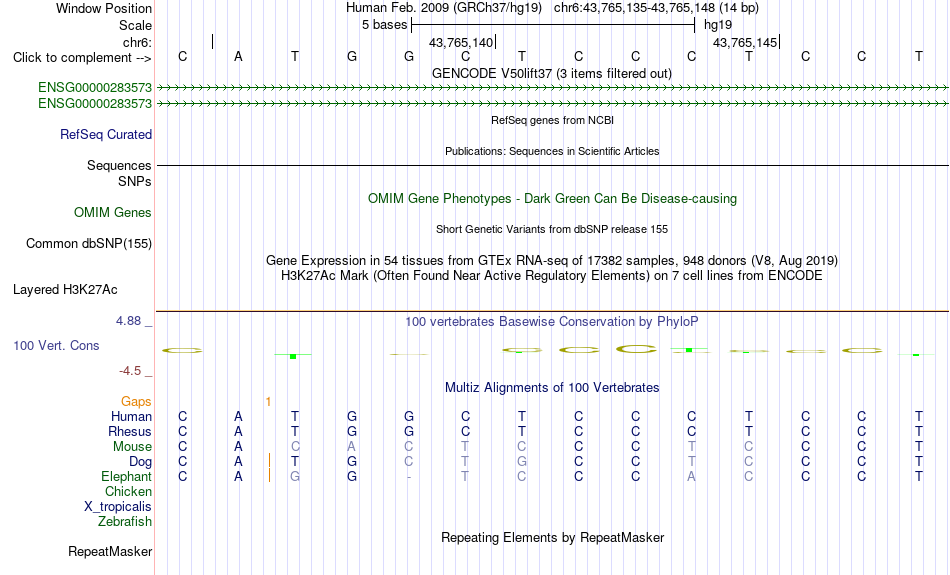
Task: Click the hg19 label beside scale bar
Action: coord(717,25)
